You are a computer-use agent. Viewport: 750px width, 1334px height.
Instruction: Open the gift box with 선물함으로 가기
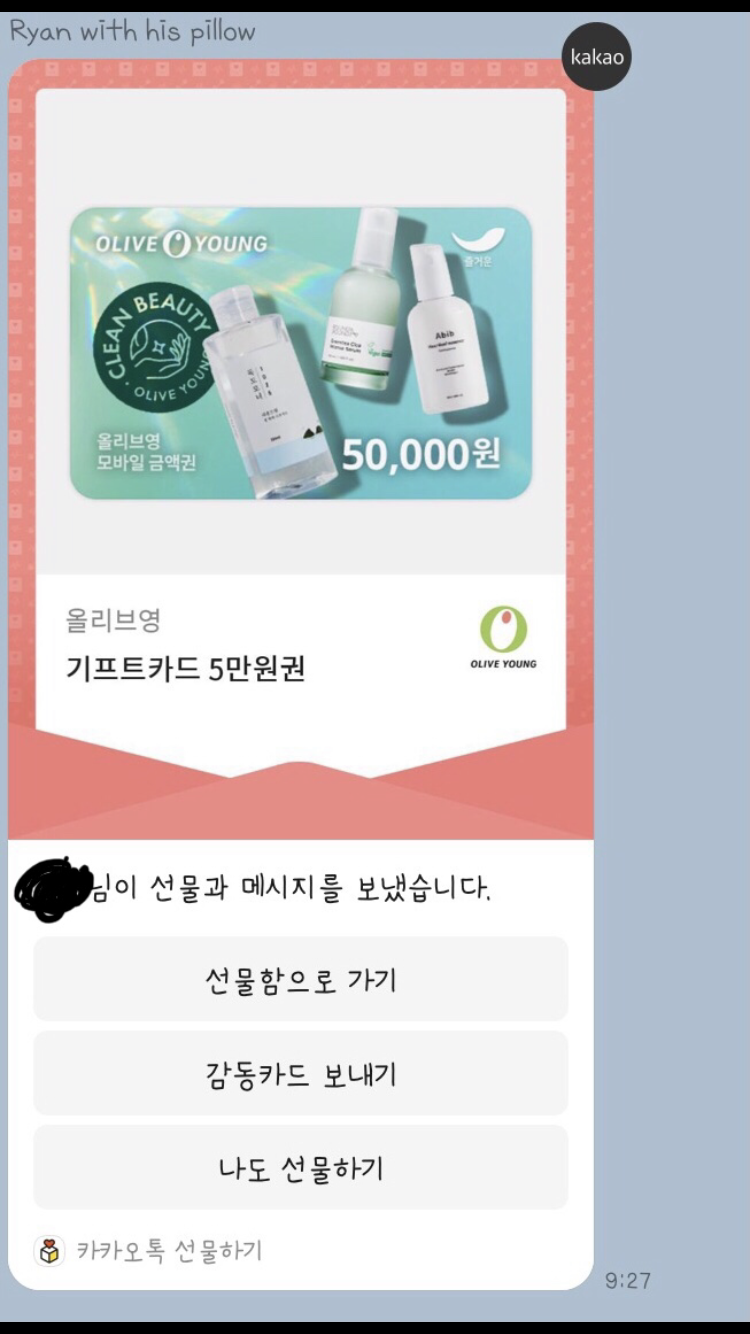[x=301, y=979]
